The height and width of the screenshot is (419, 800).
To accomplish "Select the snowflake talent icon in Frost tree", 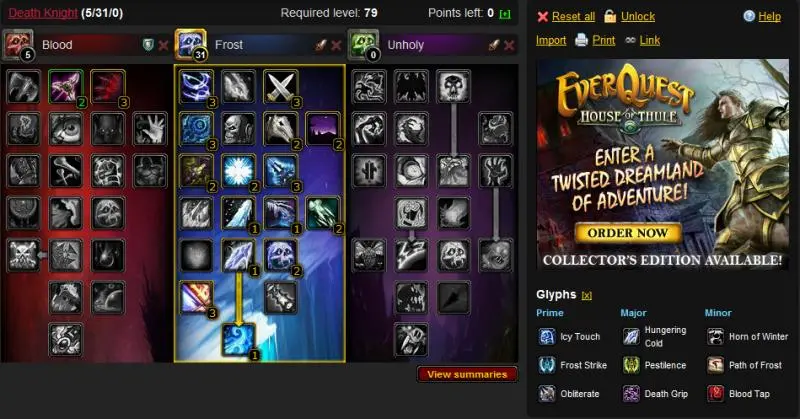I will pyautogui.click(x=238, y=171).
